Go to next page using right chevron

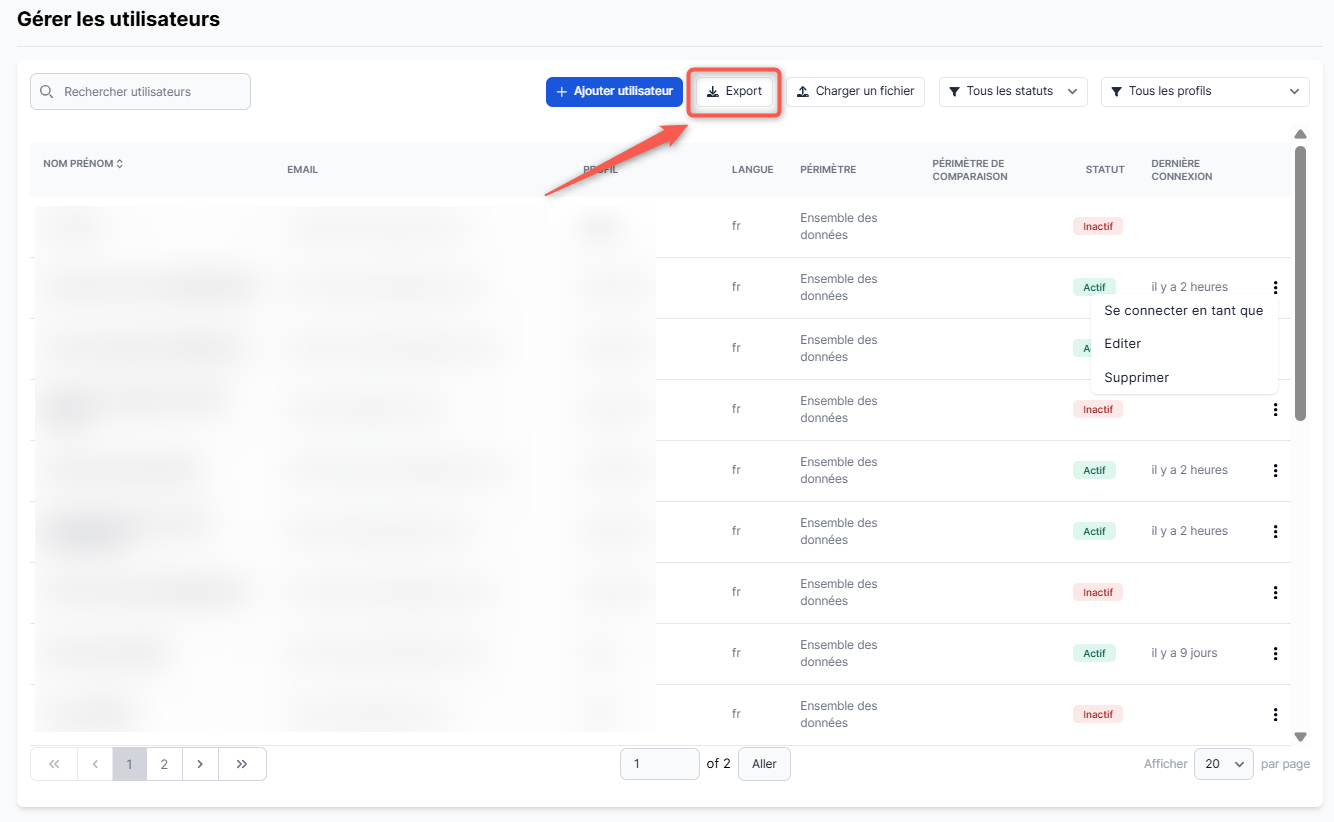click(x=200, y=764)
